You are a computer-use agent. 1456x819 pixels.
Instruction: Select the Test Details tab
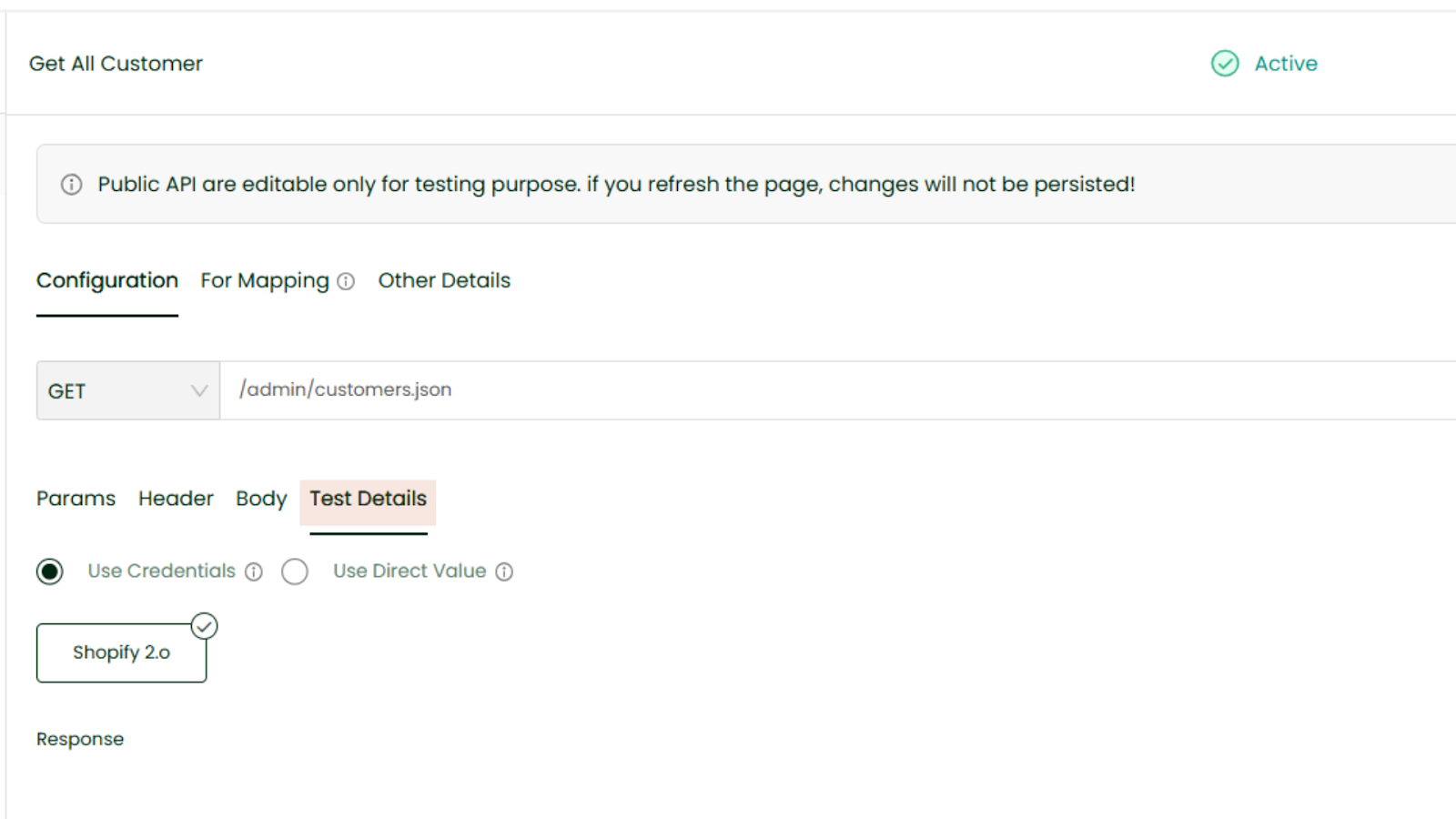click(x=368, y=499)
